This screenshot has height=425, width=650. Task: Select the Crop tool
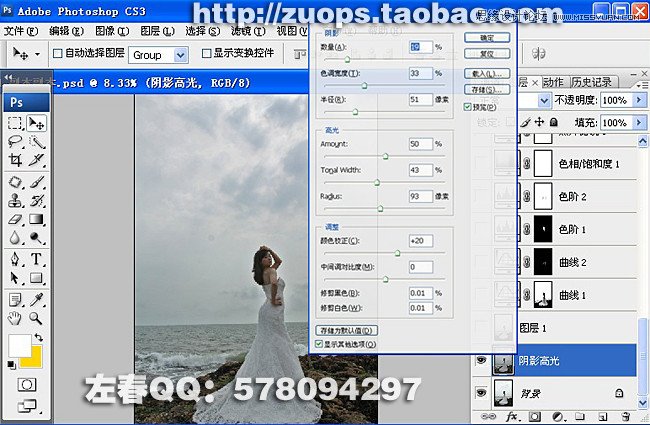tap(15, 160)
